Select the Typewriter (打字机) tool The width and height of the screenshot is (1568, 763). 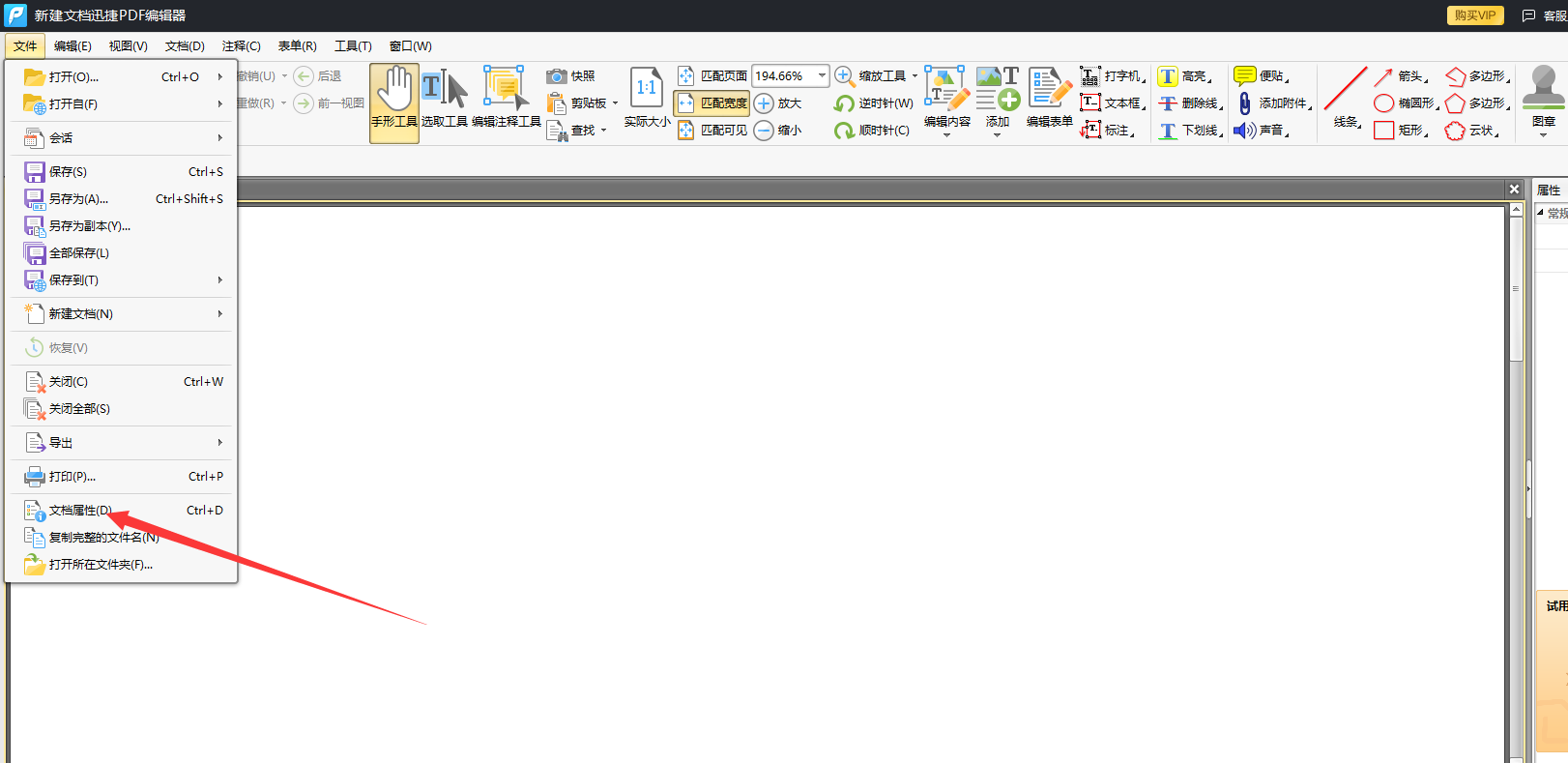(1113, 76)
